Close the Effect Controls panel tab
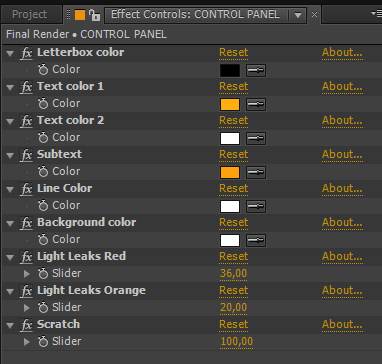Screen dimensions: 382x364 pyautogui.click(x=314, y=15)
